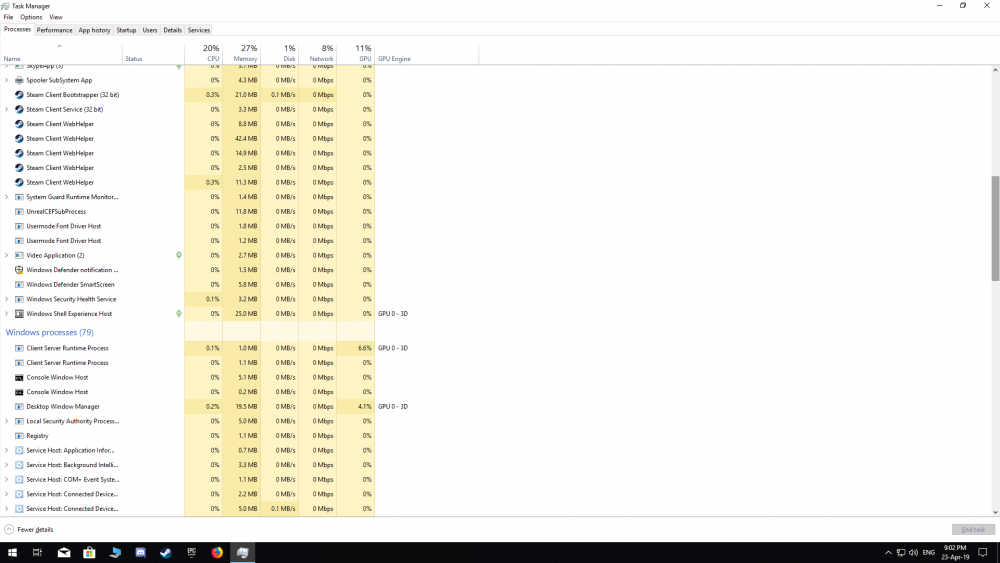This screenshot has width=1000, height=563.
Task: Click the Service Host: COM+ Event Syste... gear icon
Action: click(19, 479)
